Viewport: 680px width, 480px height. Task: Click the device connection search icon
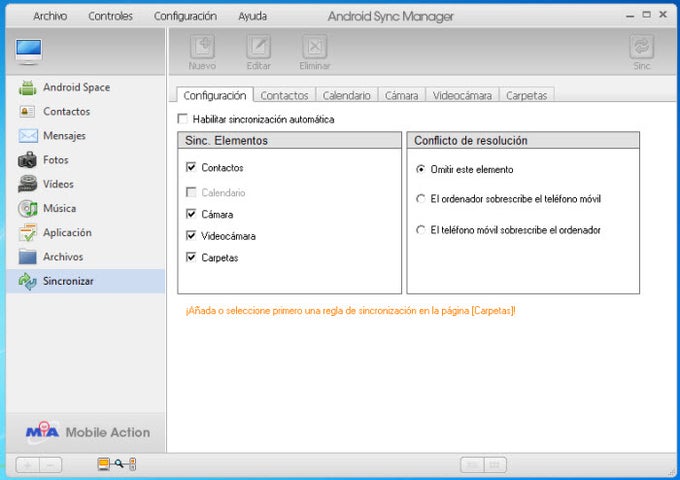117,464
